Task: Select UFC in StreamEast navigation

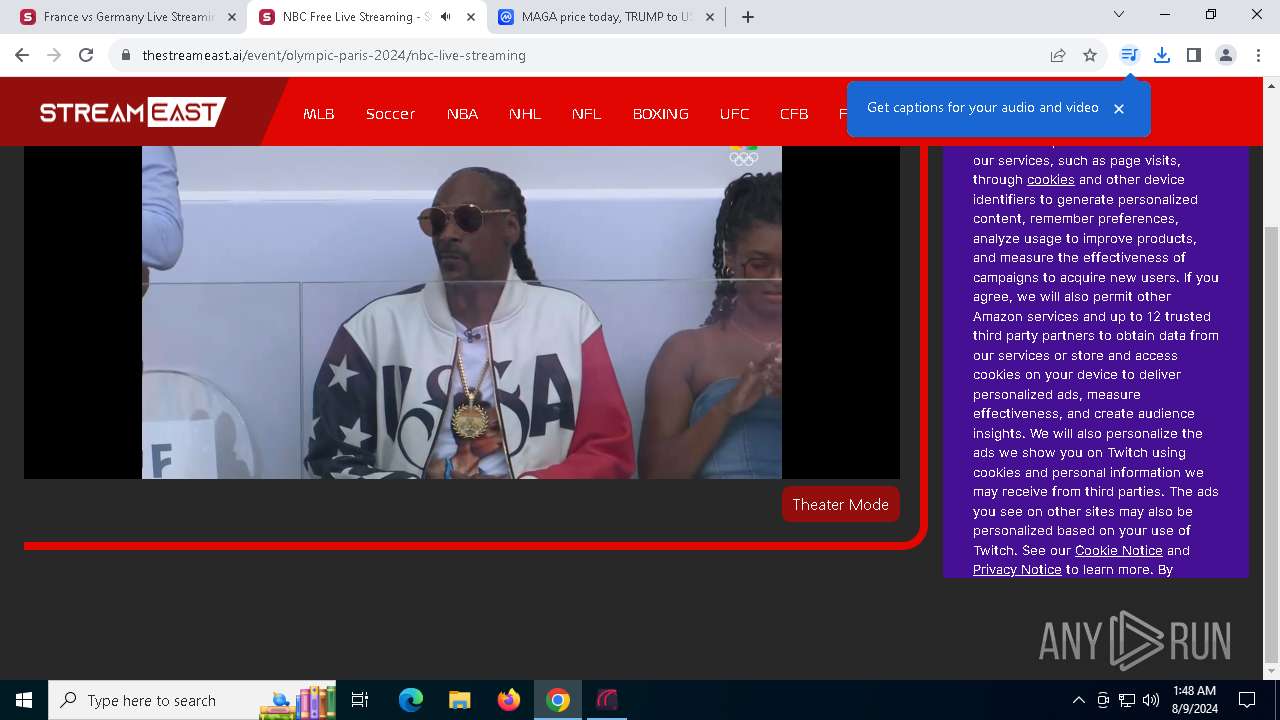Action: coord(734,114)
